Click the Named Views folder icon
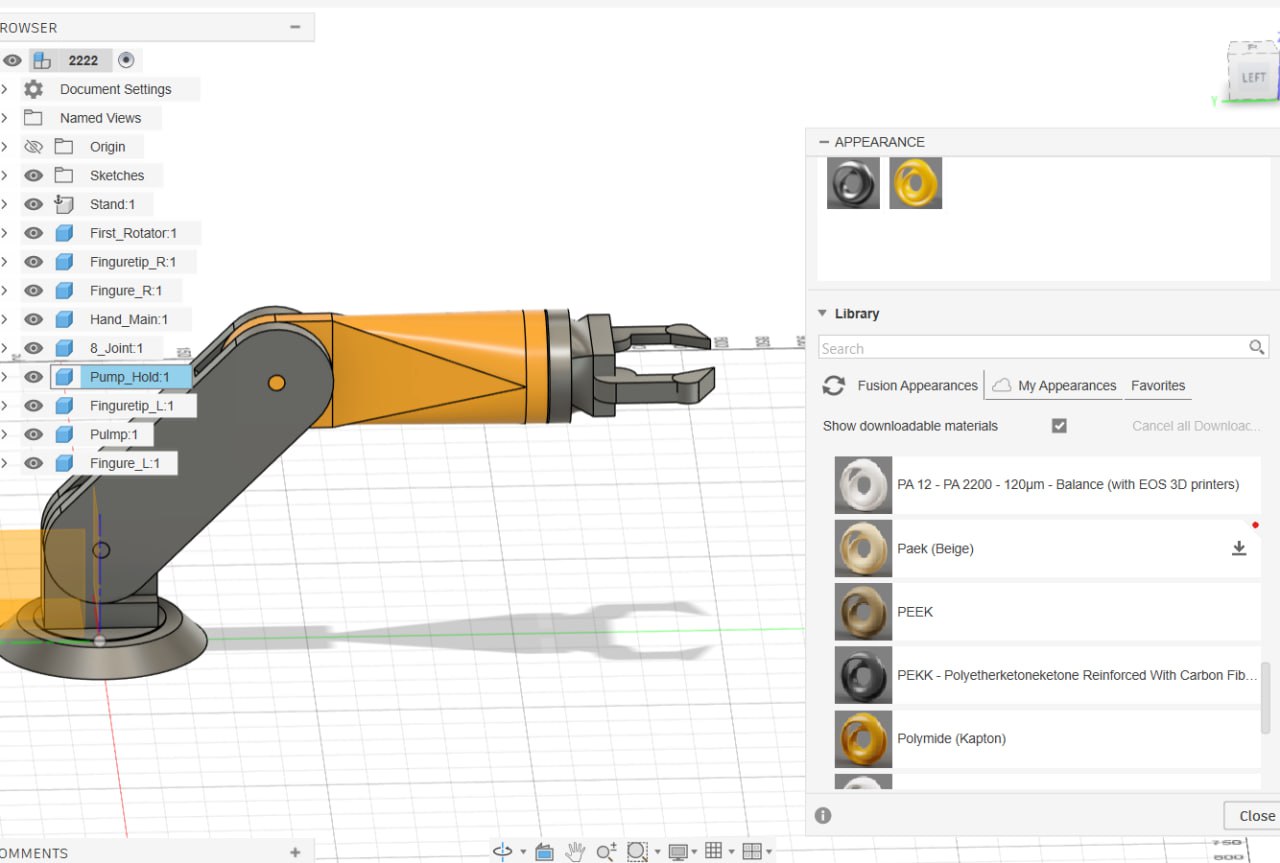 coord(34,117)
